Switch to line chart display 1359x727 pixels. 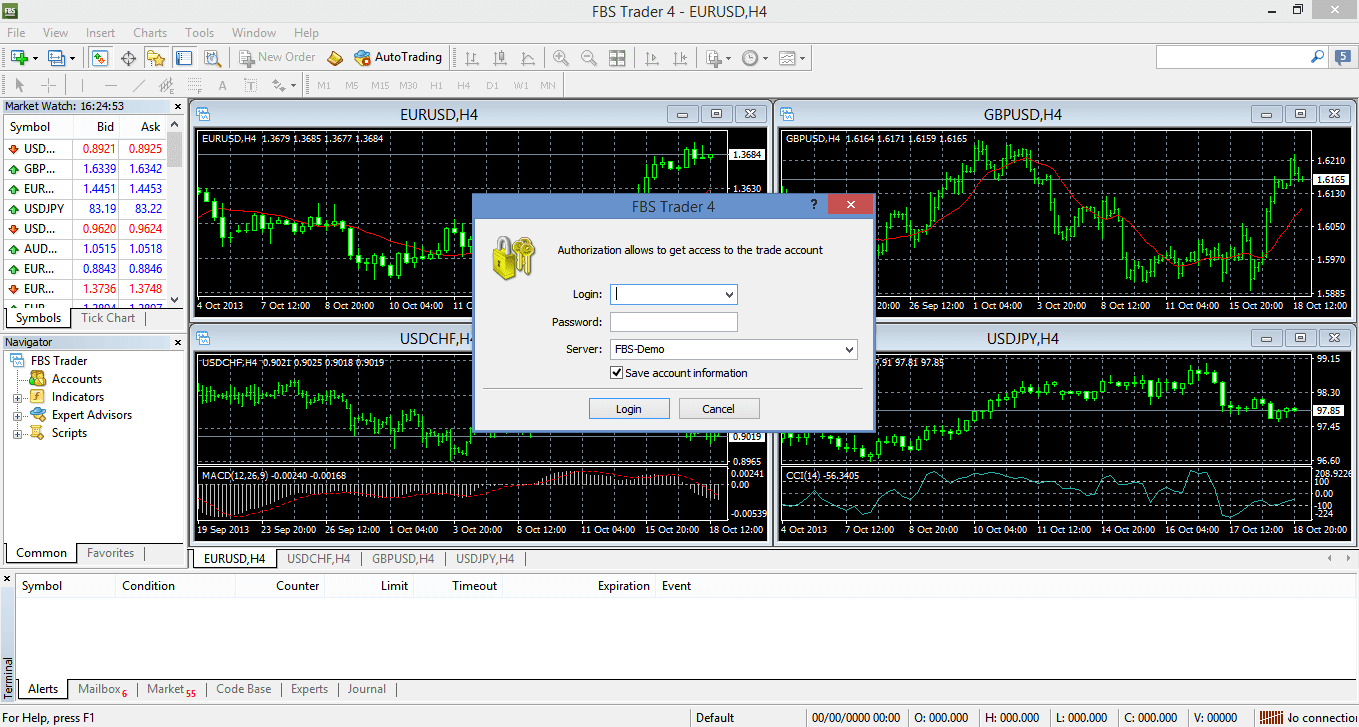click(528, 57)
